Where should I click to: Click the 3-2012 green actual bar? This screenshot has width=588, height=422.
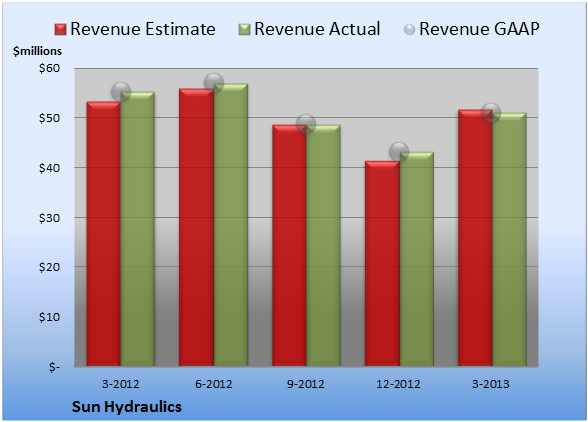click(x=138, y=229)
